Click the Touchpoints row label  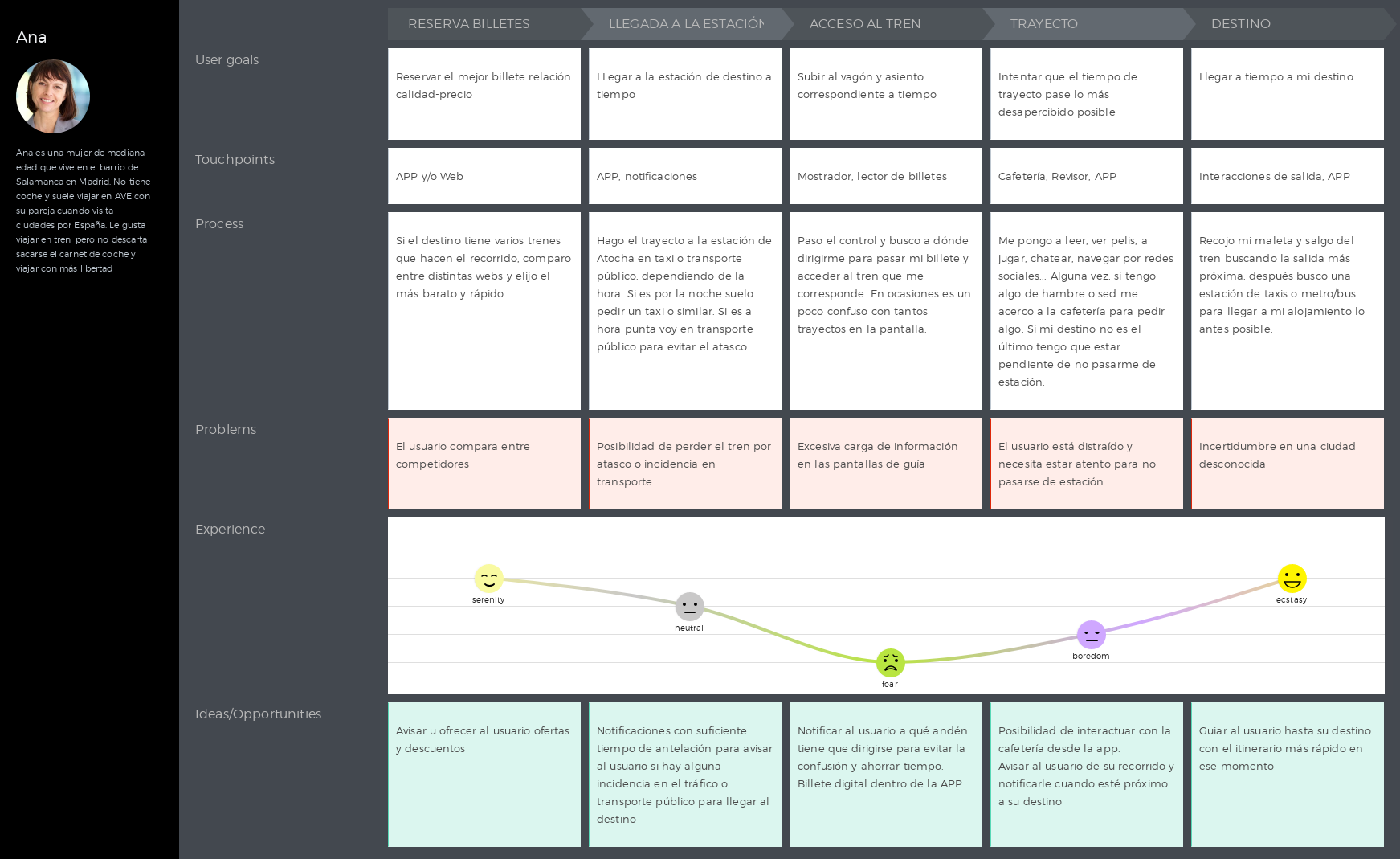coord(235,160)
